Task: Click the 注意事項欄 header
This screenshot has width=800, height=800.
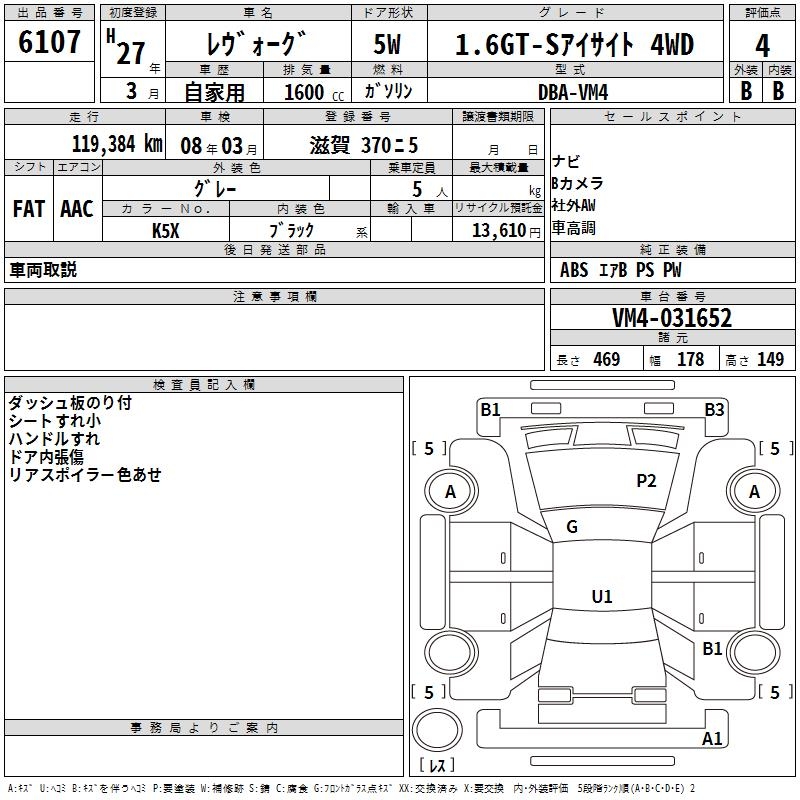Action: click(x=274, y=296)
